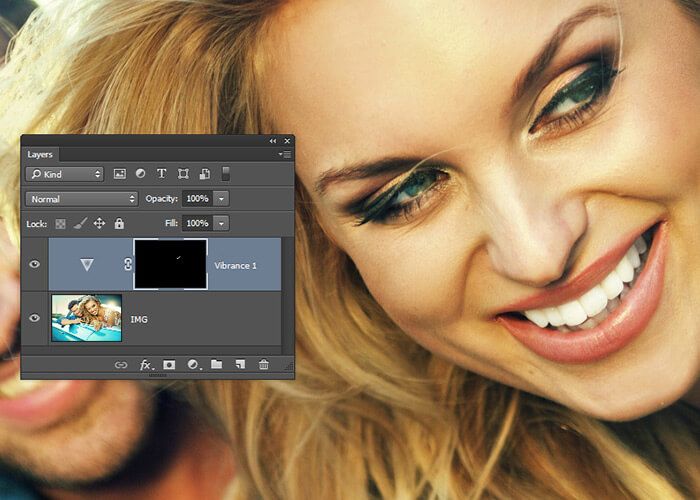Select the Vibrance 1 layer mask thumbnail
This screenshot has width=700, height=500.
coord(170,264)
